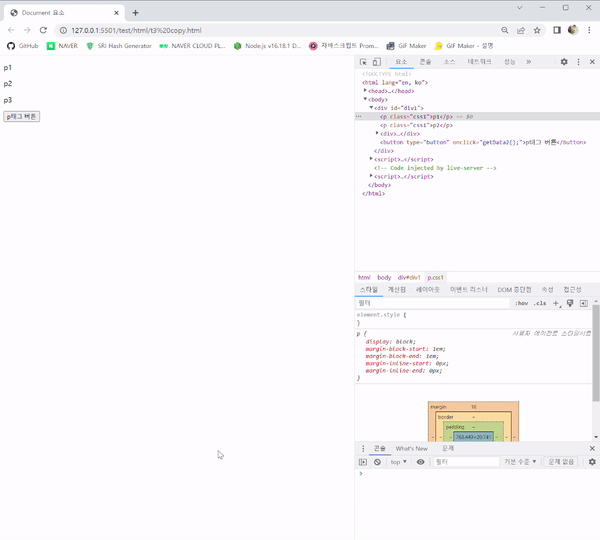The height and width of the screenshot is (540, 600).
Task: Toggle :hov element state panel
Action: (x=522, y=303)
